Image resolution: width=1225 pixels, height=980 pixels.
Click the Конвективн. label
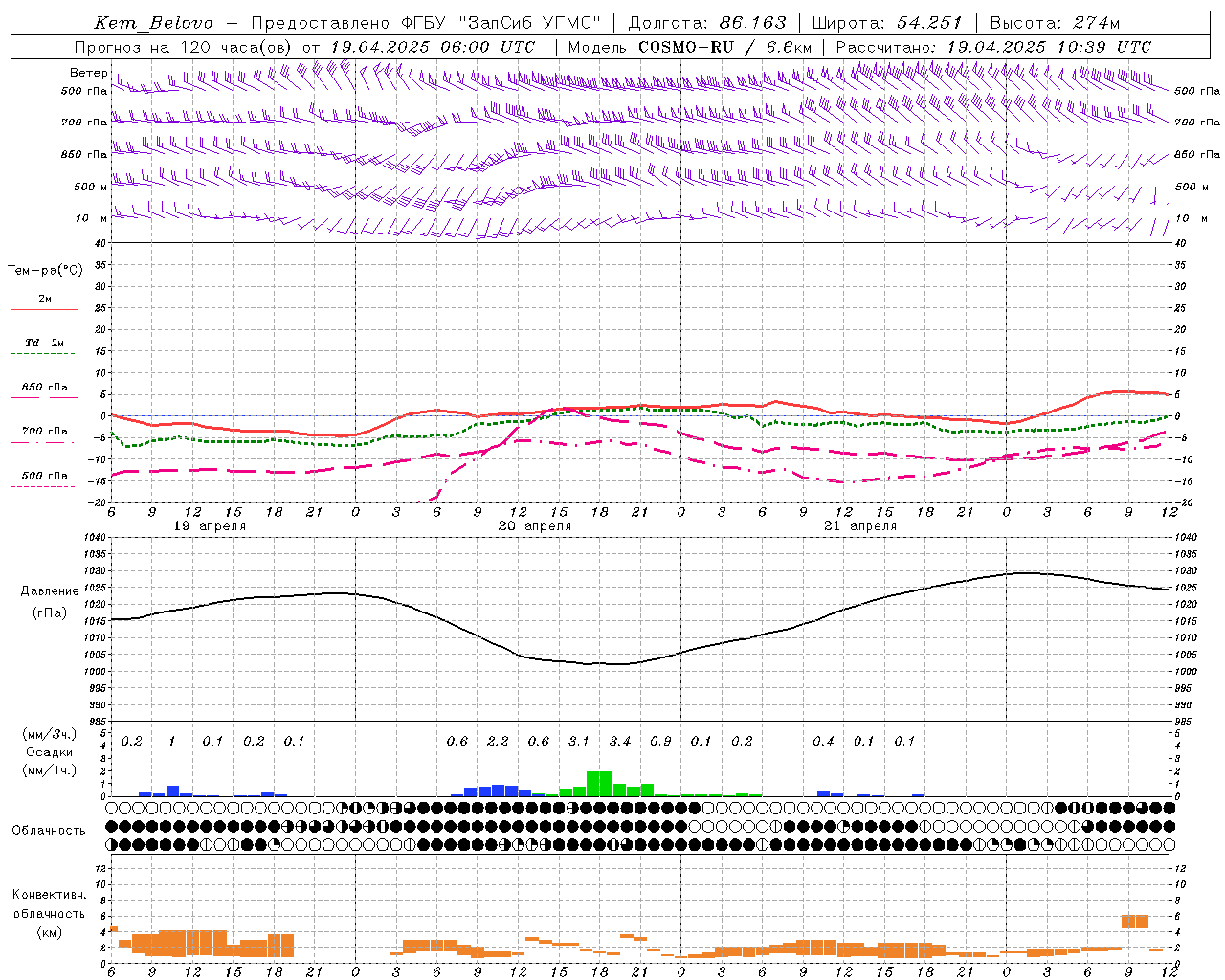50,895
